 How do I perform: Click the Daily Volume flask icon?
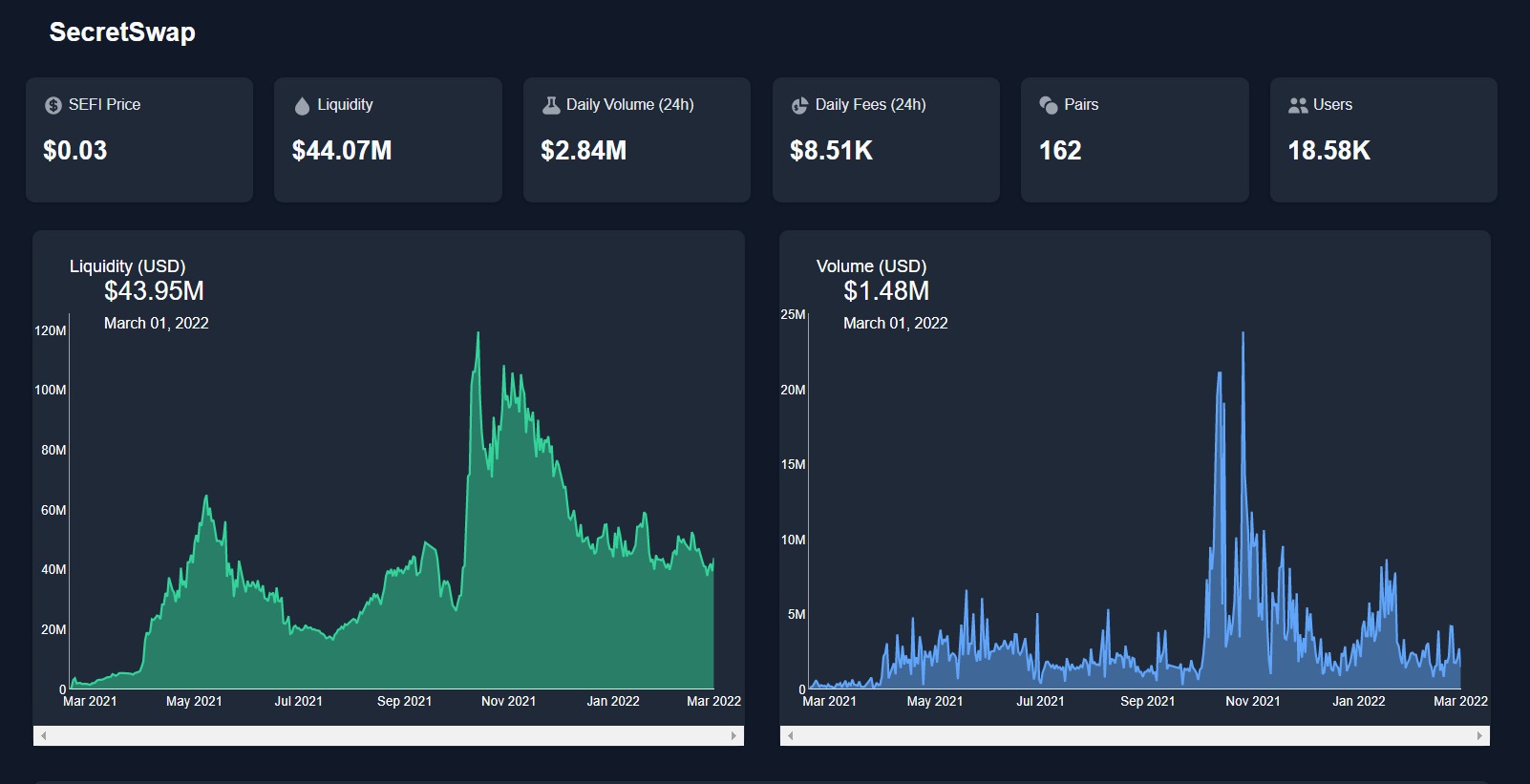coord(551,105)
